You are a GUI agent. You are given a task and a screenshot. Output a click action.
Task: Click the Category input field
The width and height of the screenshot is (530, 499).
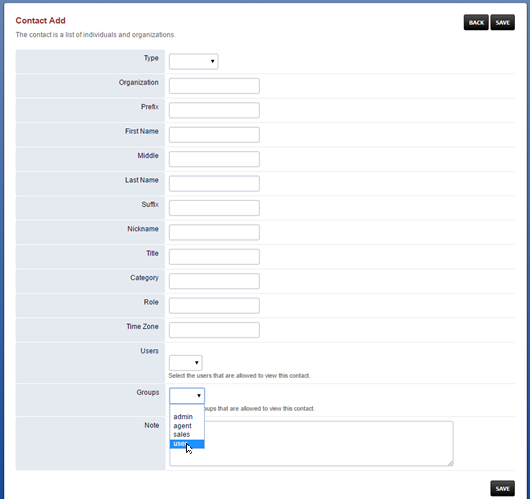click(214, 281)
